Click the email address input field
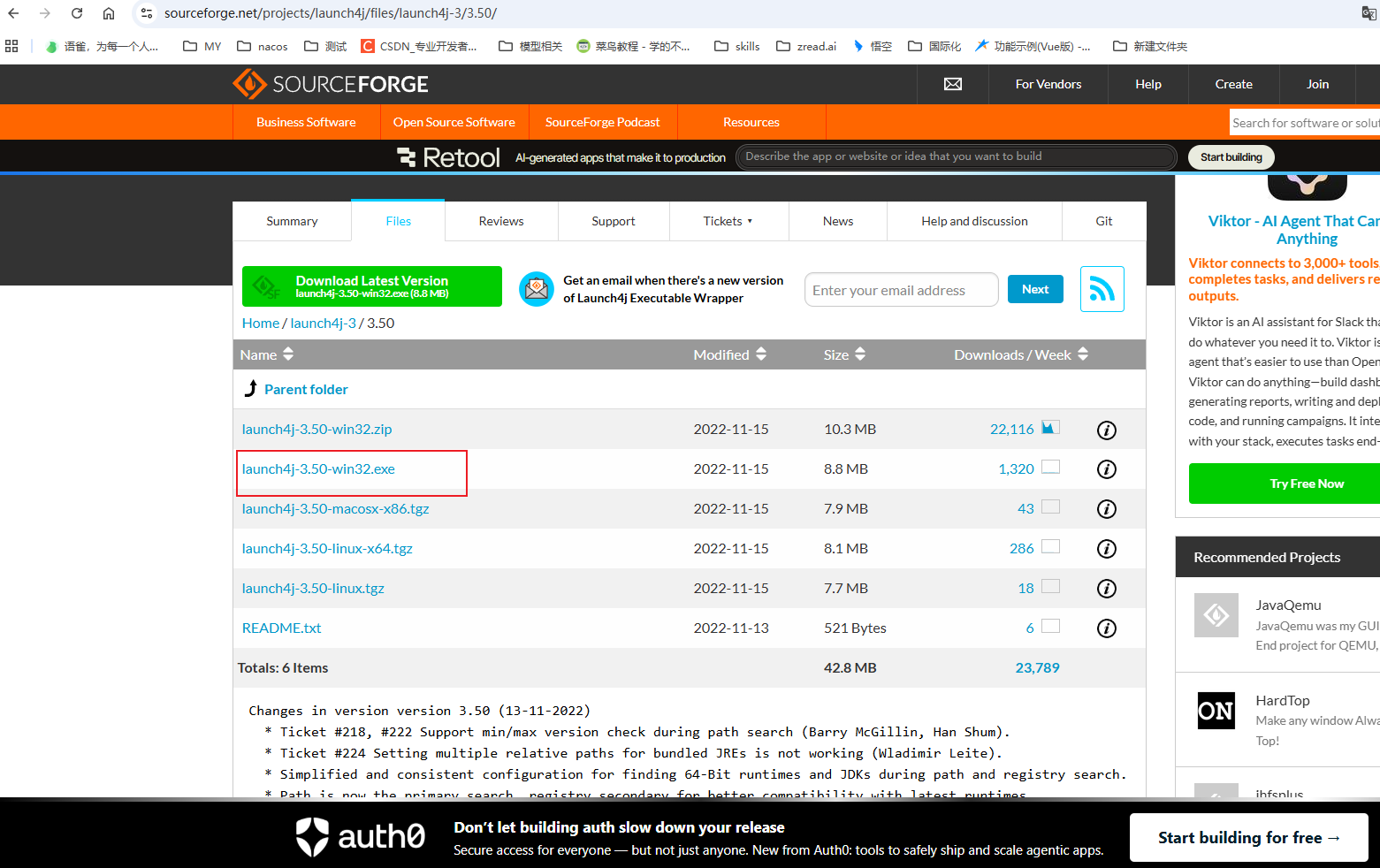Viewport: 1380px width, 868px height. click(902, 290)
